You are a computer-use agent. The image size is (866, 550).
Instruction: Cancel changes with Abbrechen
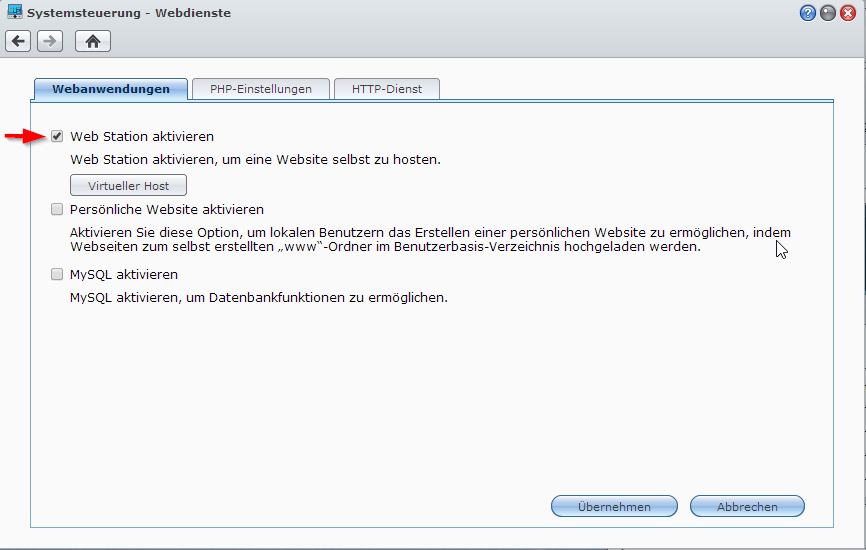tap(747, 507)
